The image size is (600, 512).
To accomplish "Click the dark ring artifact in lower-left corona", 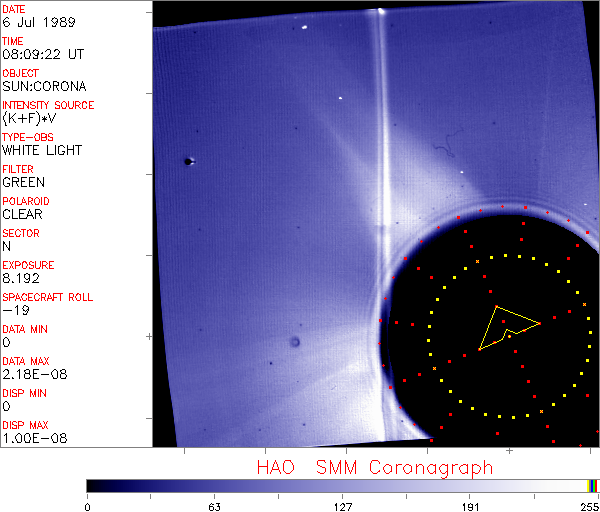I will pos(295,343).
